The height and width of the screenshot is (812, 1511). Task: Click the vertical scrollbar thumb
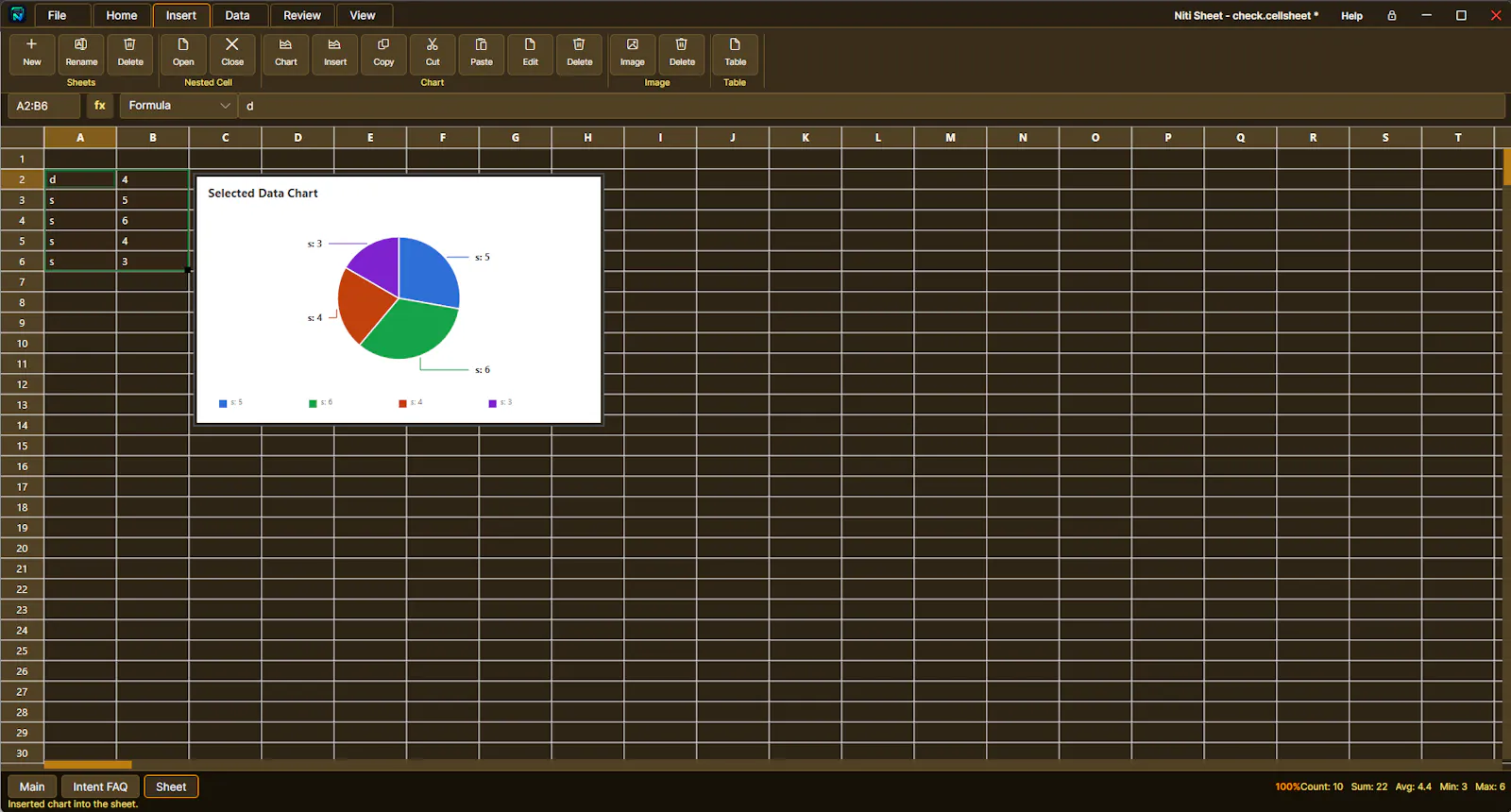coord(1506,166)
